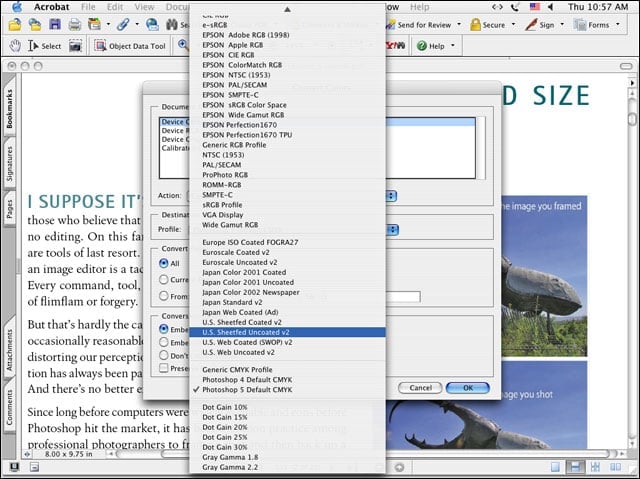
Task: Expand the Secure dropdown arrow
Action: 513,24
